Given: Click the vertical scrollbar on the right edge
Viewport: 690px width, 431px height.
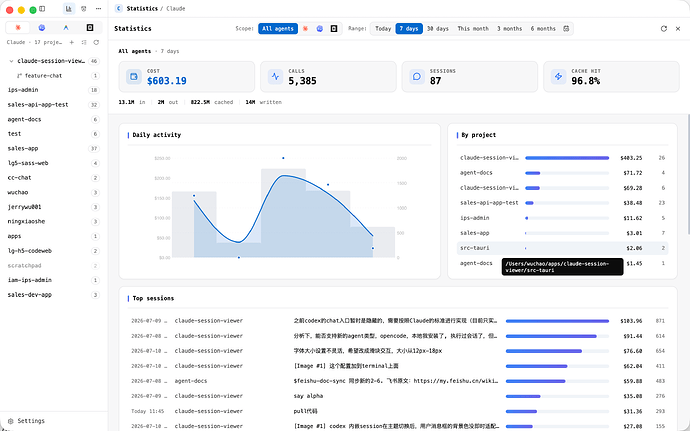Looking at the screenshot, I should tap(688, 174).
